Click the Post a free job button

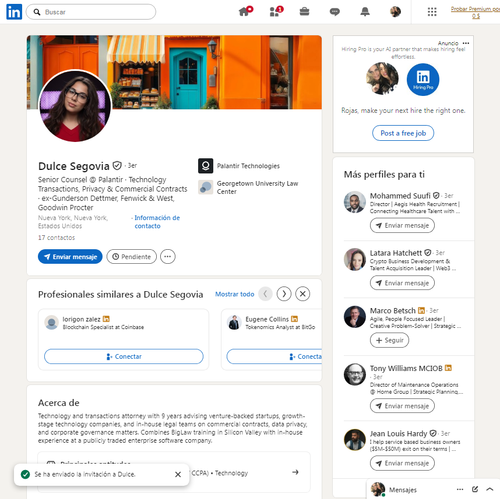pos(403,133)
